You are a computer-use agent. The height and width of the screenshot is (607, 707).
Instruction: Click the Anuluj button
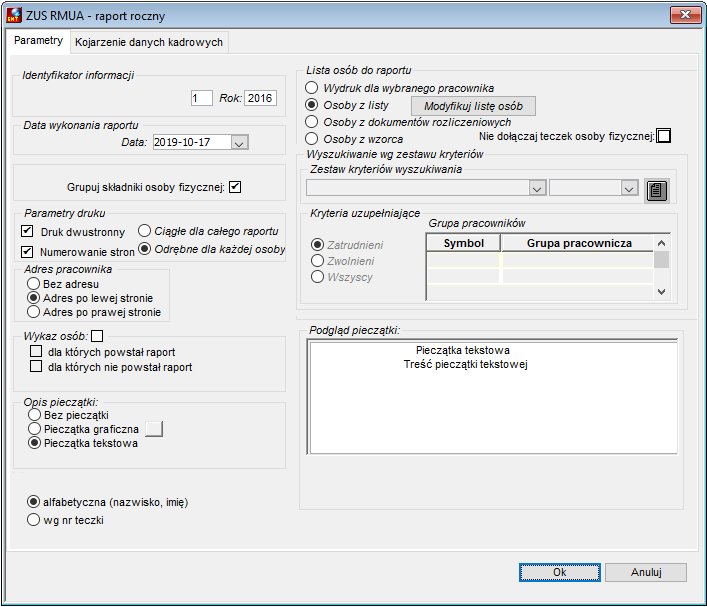[646, 572]
